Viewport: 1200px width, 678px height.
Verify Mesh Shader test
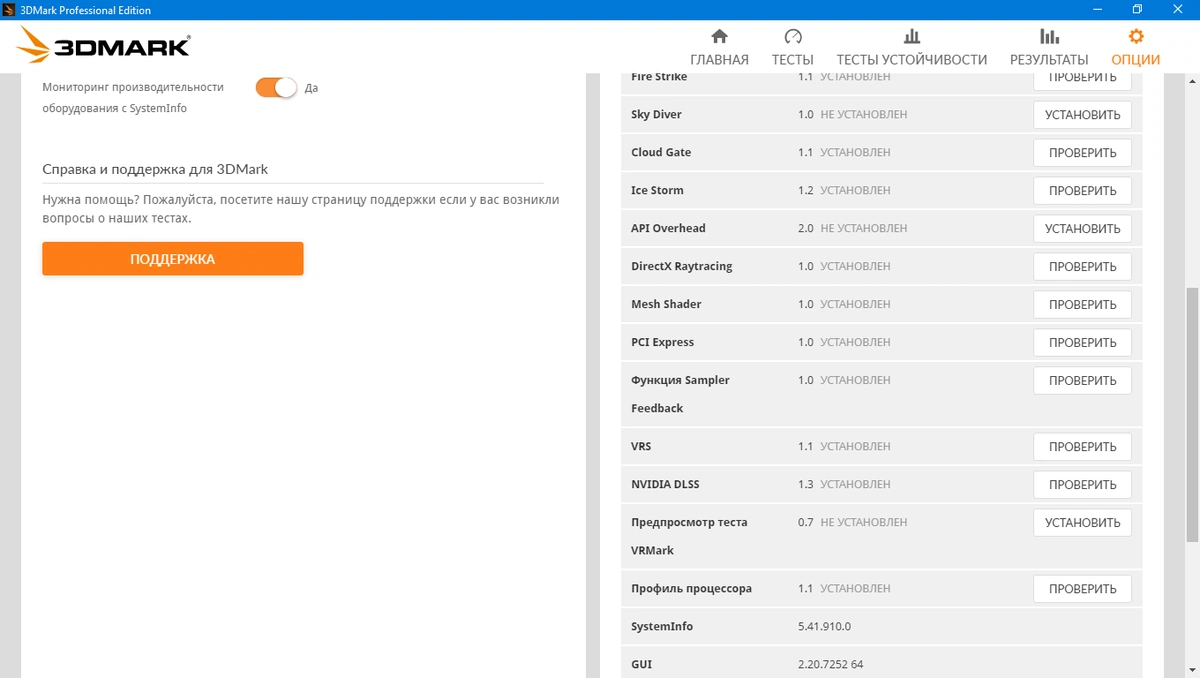click(1082, 305)
